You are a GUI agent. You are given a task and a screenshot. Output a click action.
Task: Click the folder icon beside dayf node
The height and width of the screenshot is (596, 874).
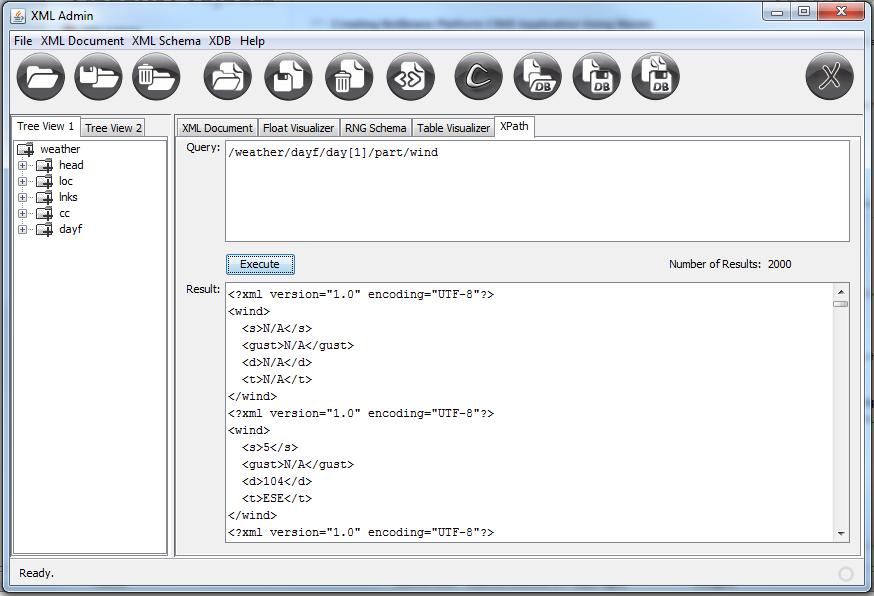point(45,230)
